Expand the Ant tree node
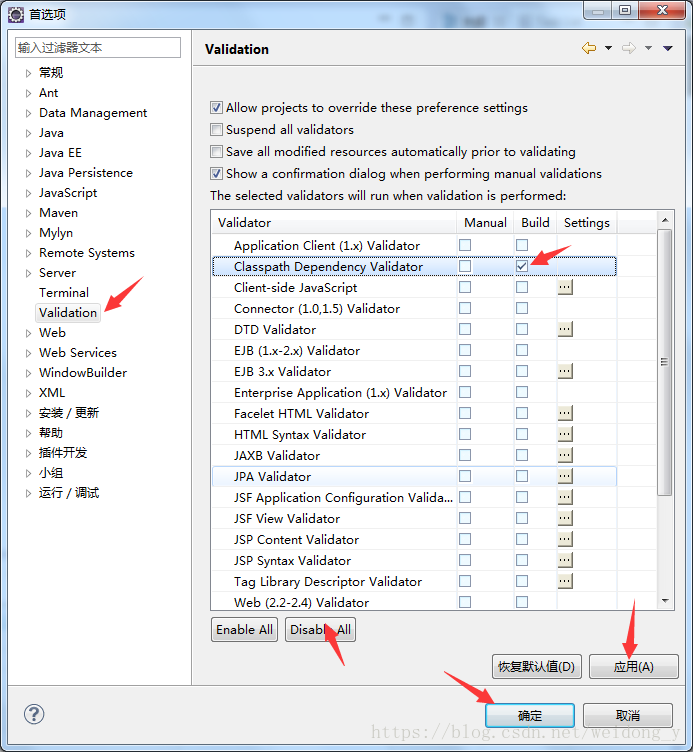This screenshot has width=693, height=752. [x=28, y=93]
